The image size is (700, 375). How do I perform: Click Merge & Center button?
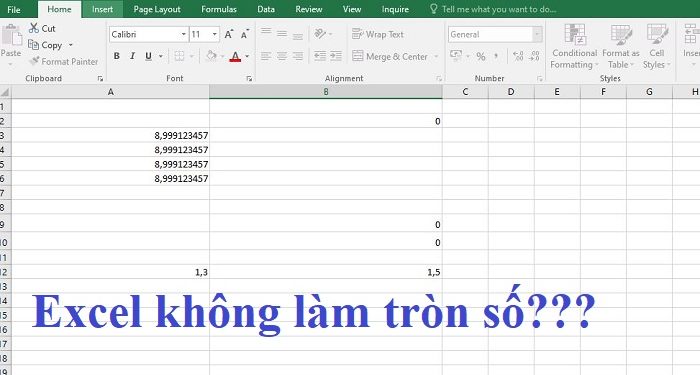coord(390,56)
